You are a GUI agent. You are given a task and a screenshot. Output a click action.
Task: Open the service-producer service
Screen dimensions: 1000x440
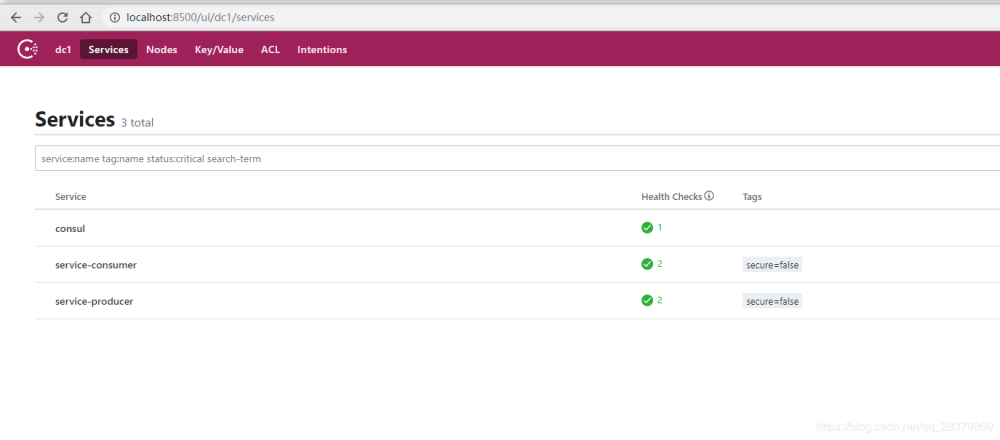(94, 301)
